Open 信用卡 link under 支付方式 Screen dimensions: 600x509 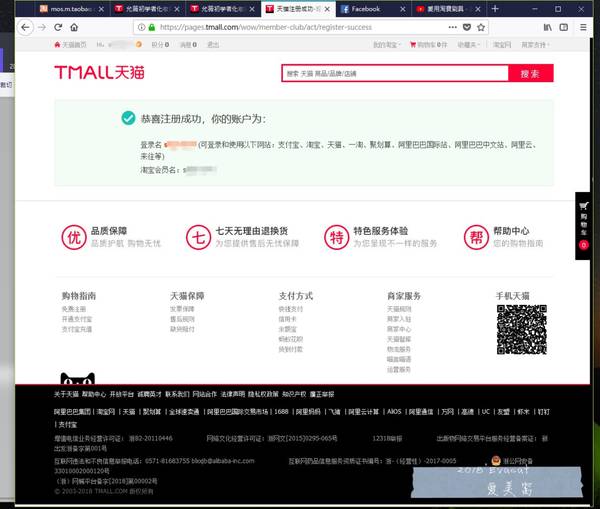287,319
